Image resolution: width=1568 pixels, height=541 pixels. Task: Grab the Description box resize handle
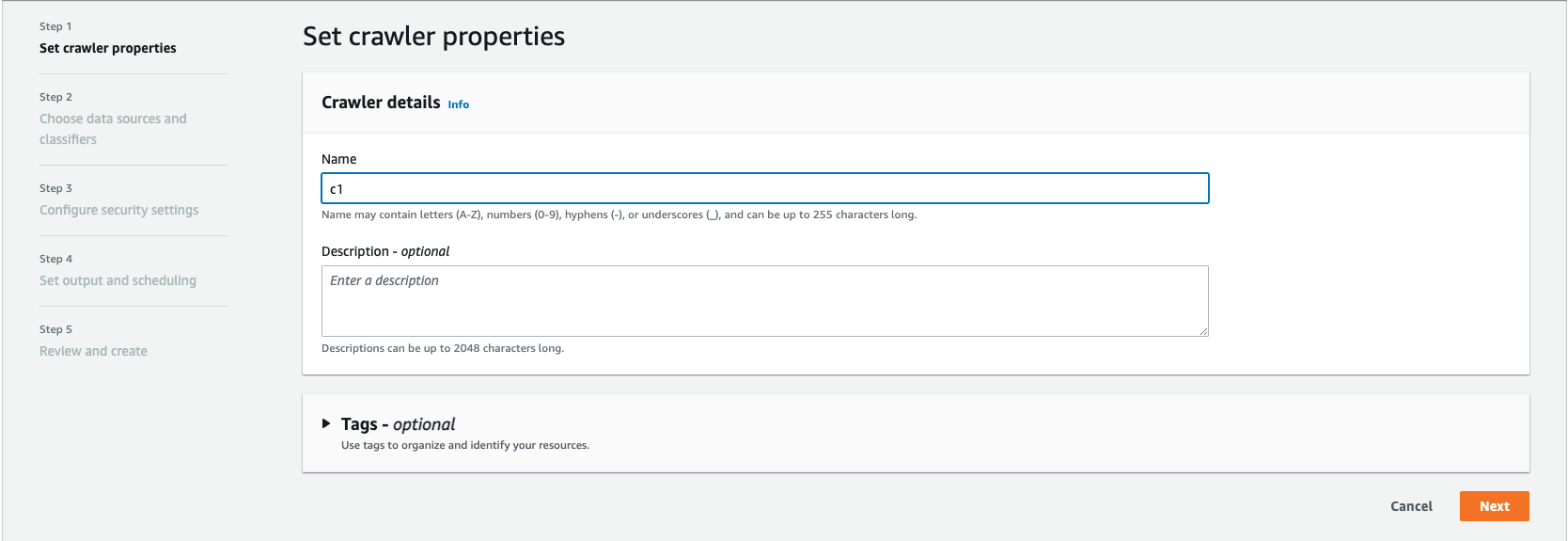(x=1202, y=330)
